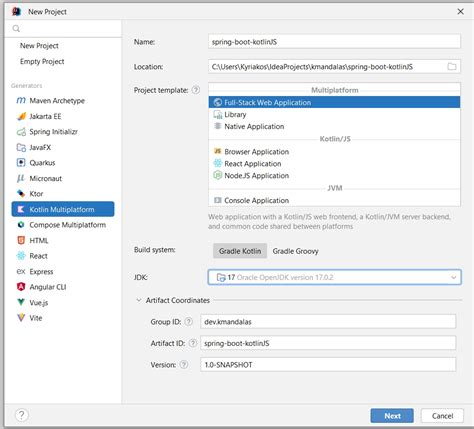Select Vue.js generator label
This screenshot has width=474, height=429.
pos(39,302)
